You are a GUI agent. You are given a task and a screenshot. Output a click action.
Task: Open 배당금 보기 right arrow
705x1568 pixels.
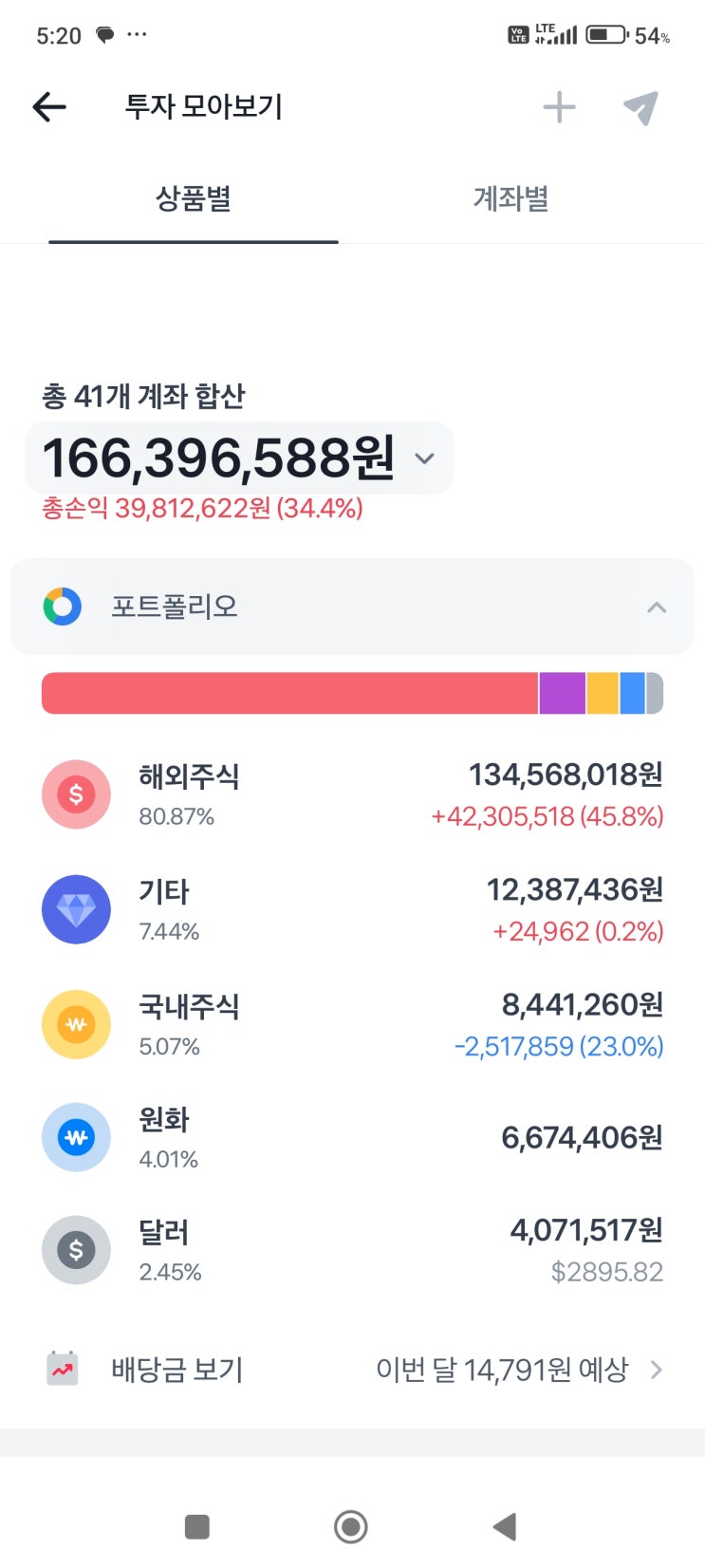656,1370
